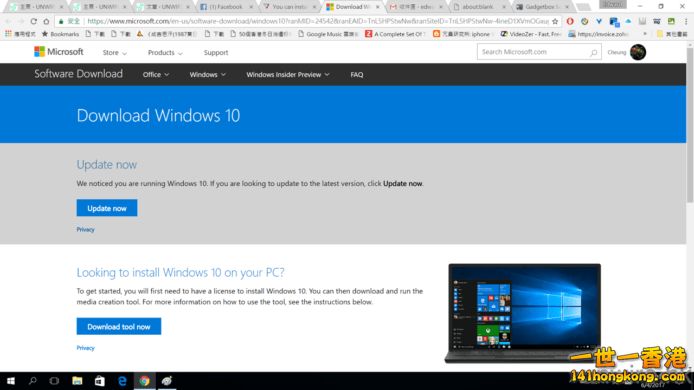Open the FAQ menu item
This screenshot has width=694, height=390.
pyautogui.click(x=357, y=74)
